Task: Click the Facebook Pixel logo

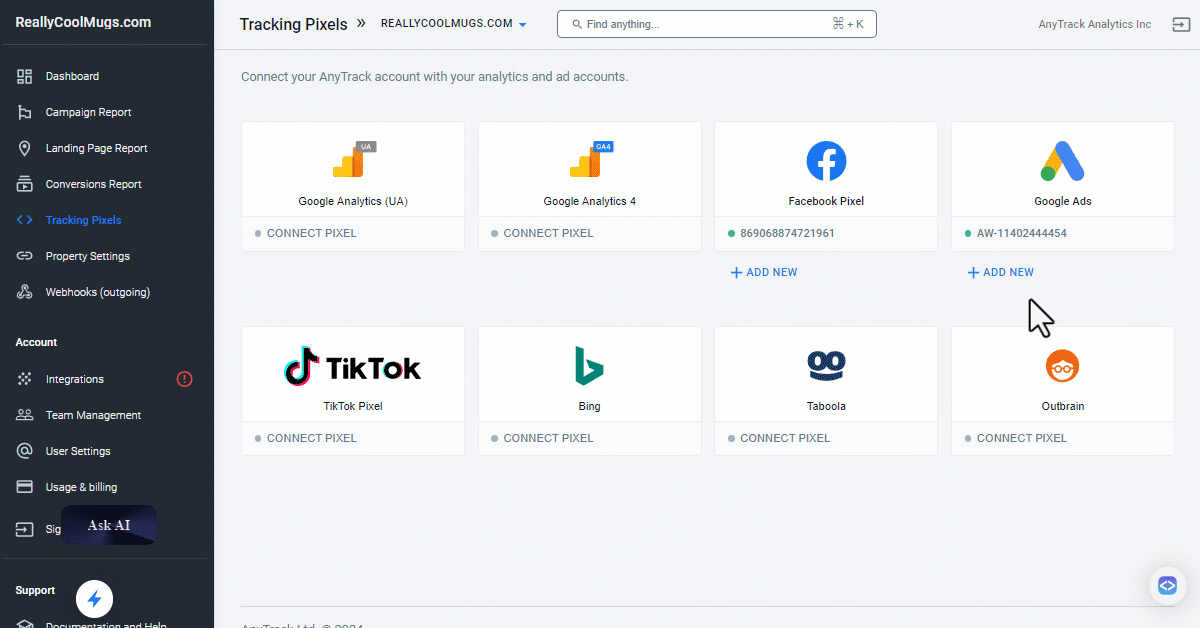Action: pyautogui.click(x=826, y=161)
